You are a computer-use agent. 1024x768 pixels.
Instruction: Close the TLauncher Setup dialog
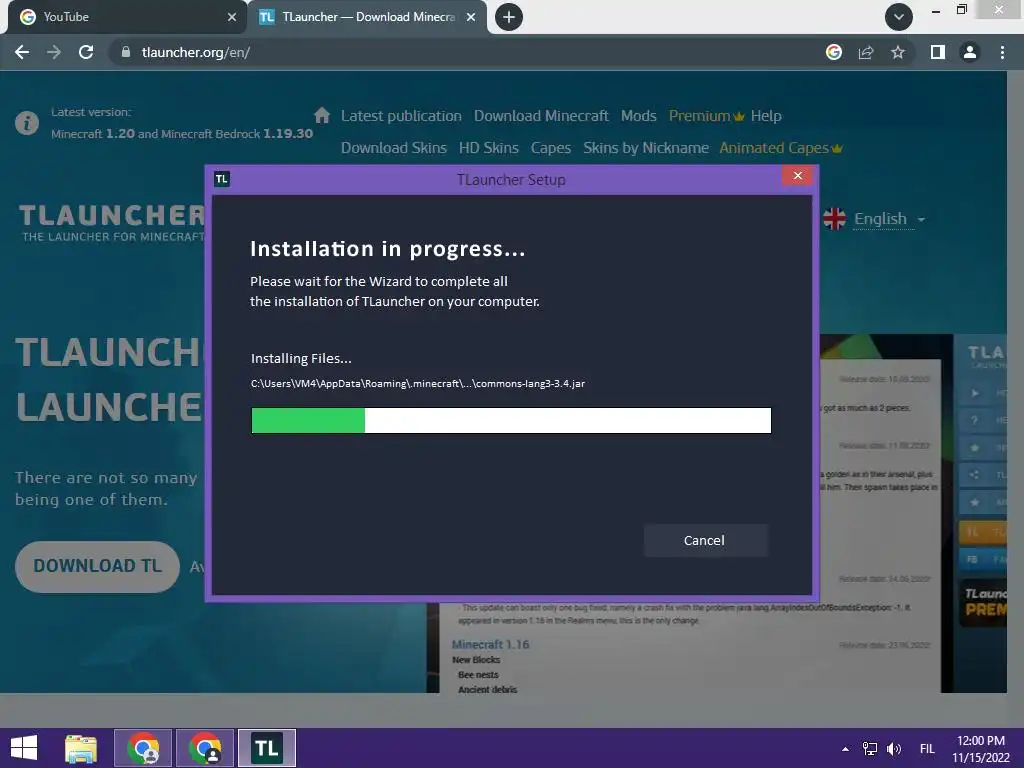click(797, 176)
